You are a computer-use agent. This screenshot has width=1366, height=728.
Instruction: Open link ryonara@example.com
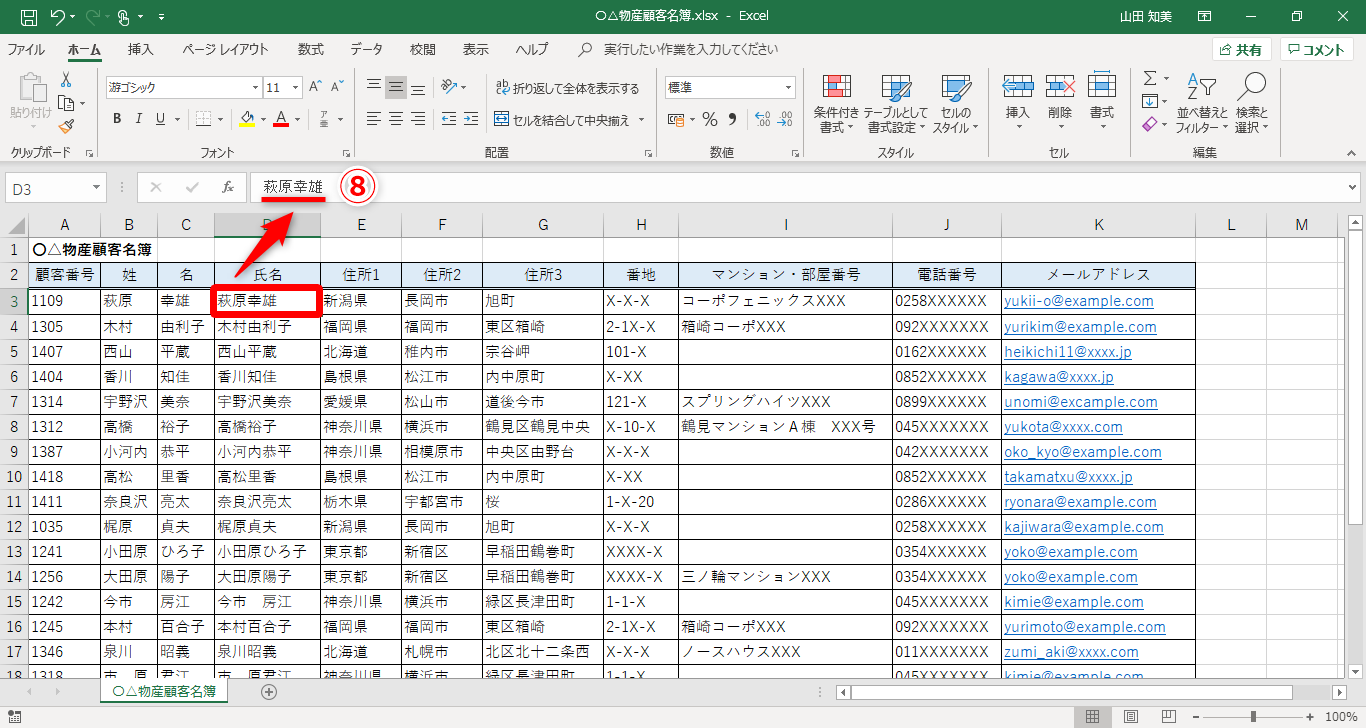1080,502
